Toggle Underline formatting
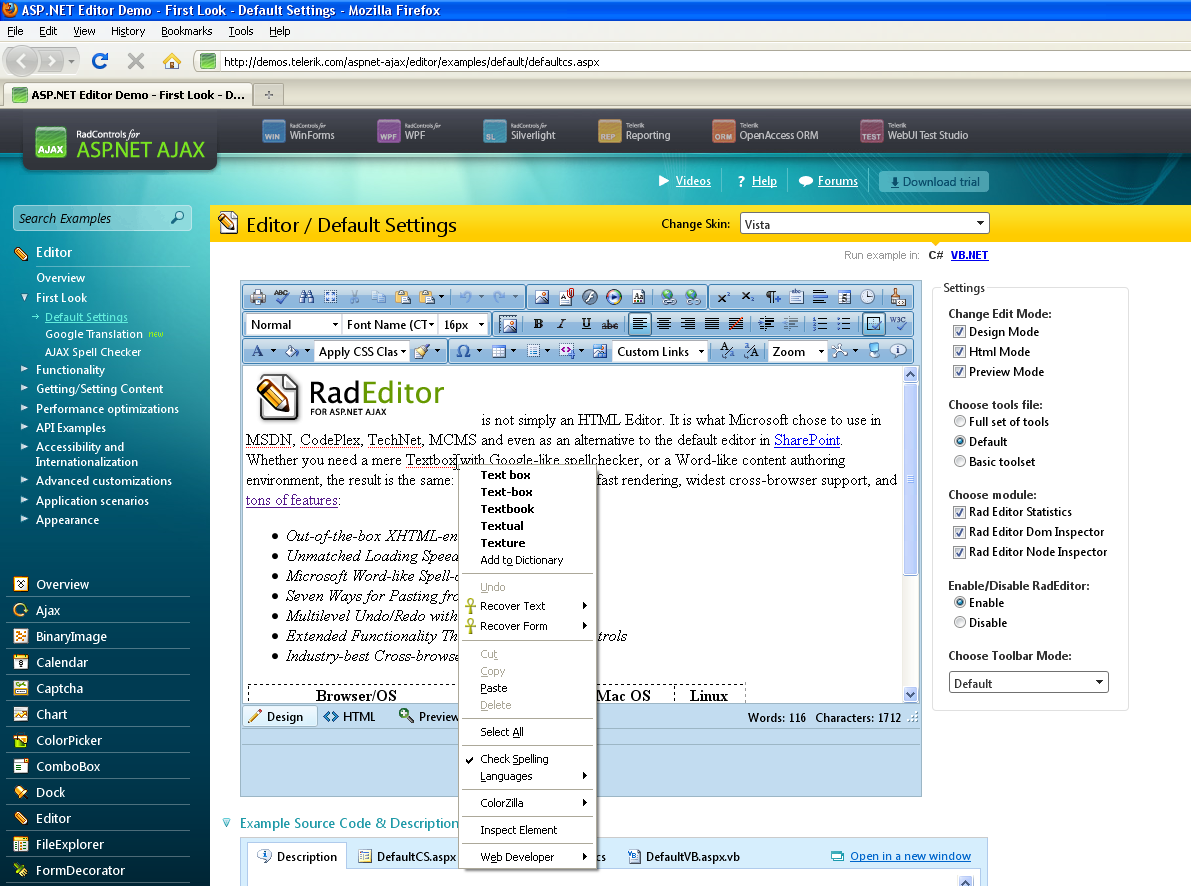Image resolution: width=1191 pixels, height=886 pixels. coord(586,324)
